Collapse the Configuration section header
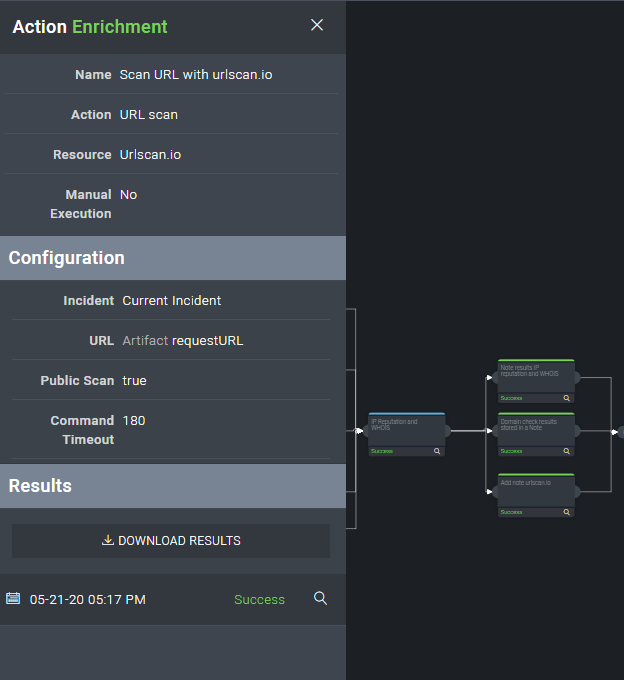The height and width of the screenshot is (680, 624). click(172, 258)
